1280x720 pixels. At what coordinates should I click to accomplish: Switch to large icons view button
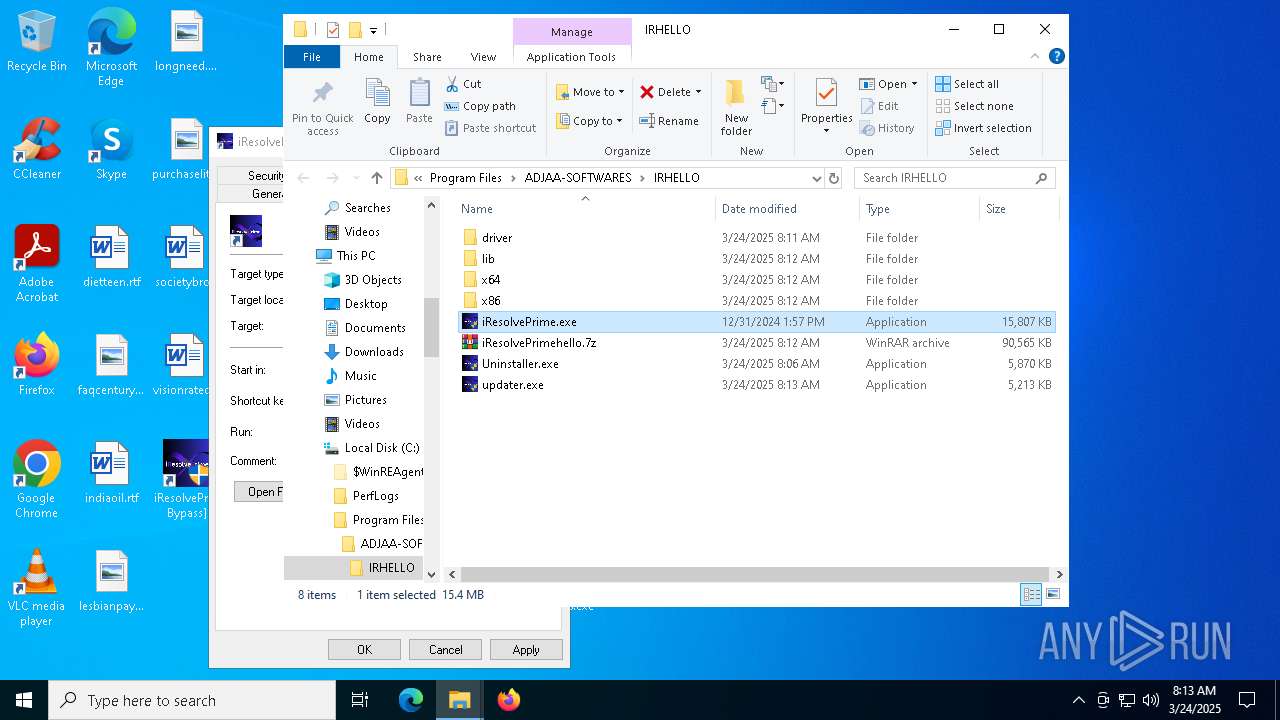1052,595
